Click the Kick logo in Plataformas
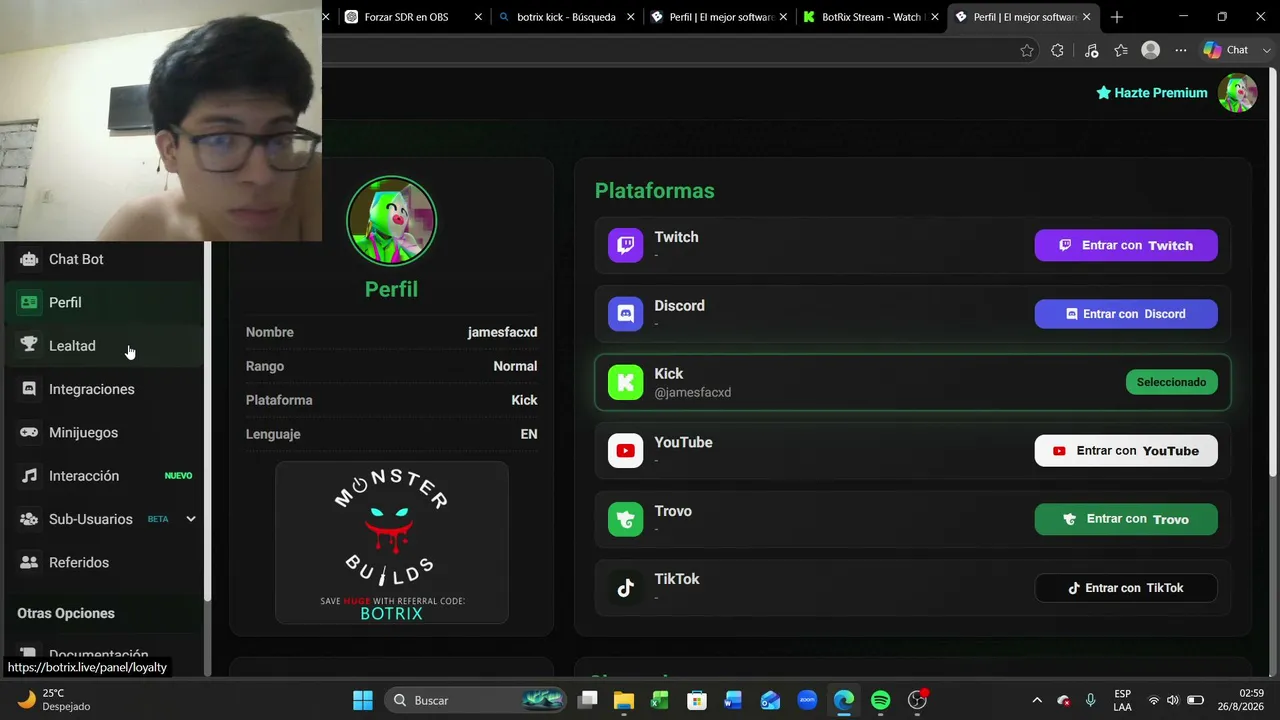 626,382
